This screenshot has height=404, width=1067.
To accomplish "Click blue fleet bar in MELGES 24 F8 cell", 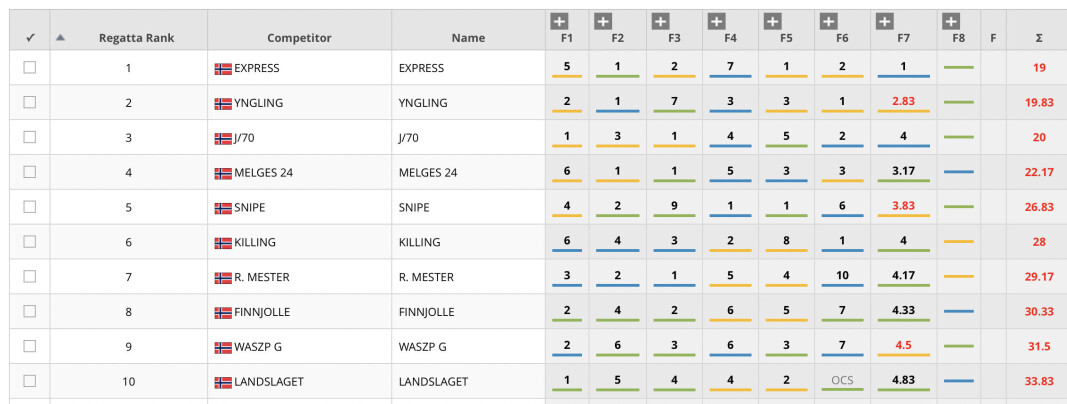I will pos(959,172).
